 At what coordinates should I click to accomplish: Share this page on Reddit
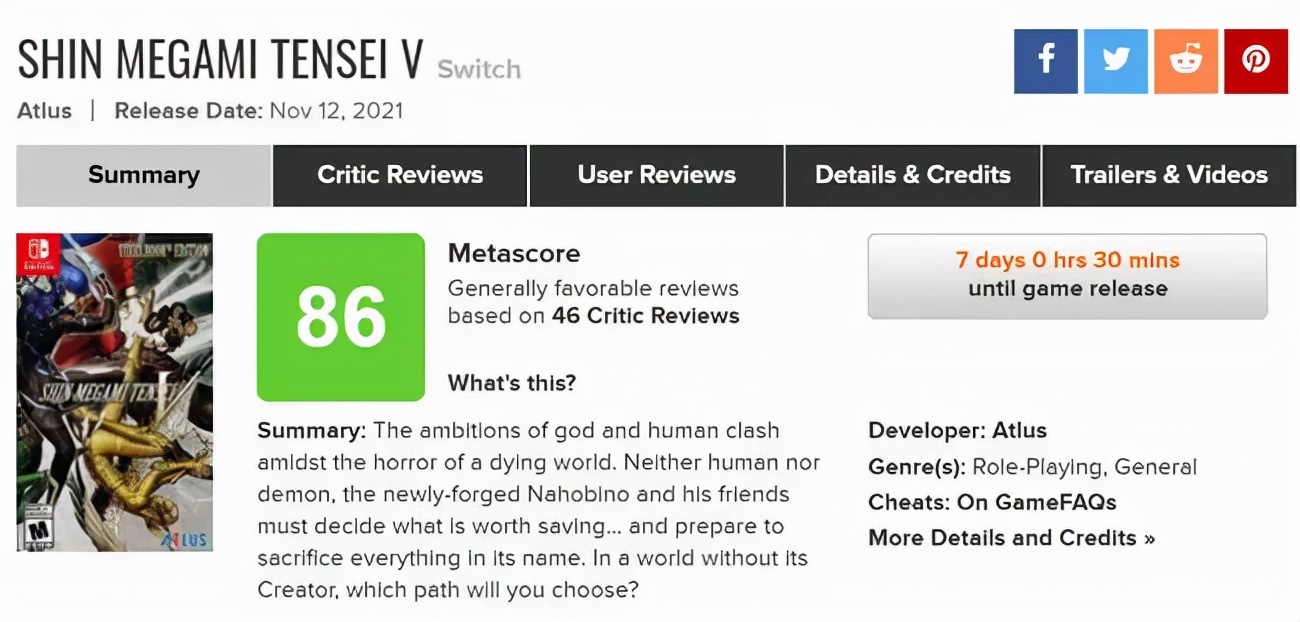[1186, 61]
